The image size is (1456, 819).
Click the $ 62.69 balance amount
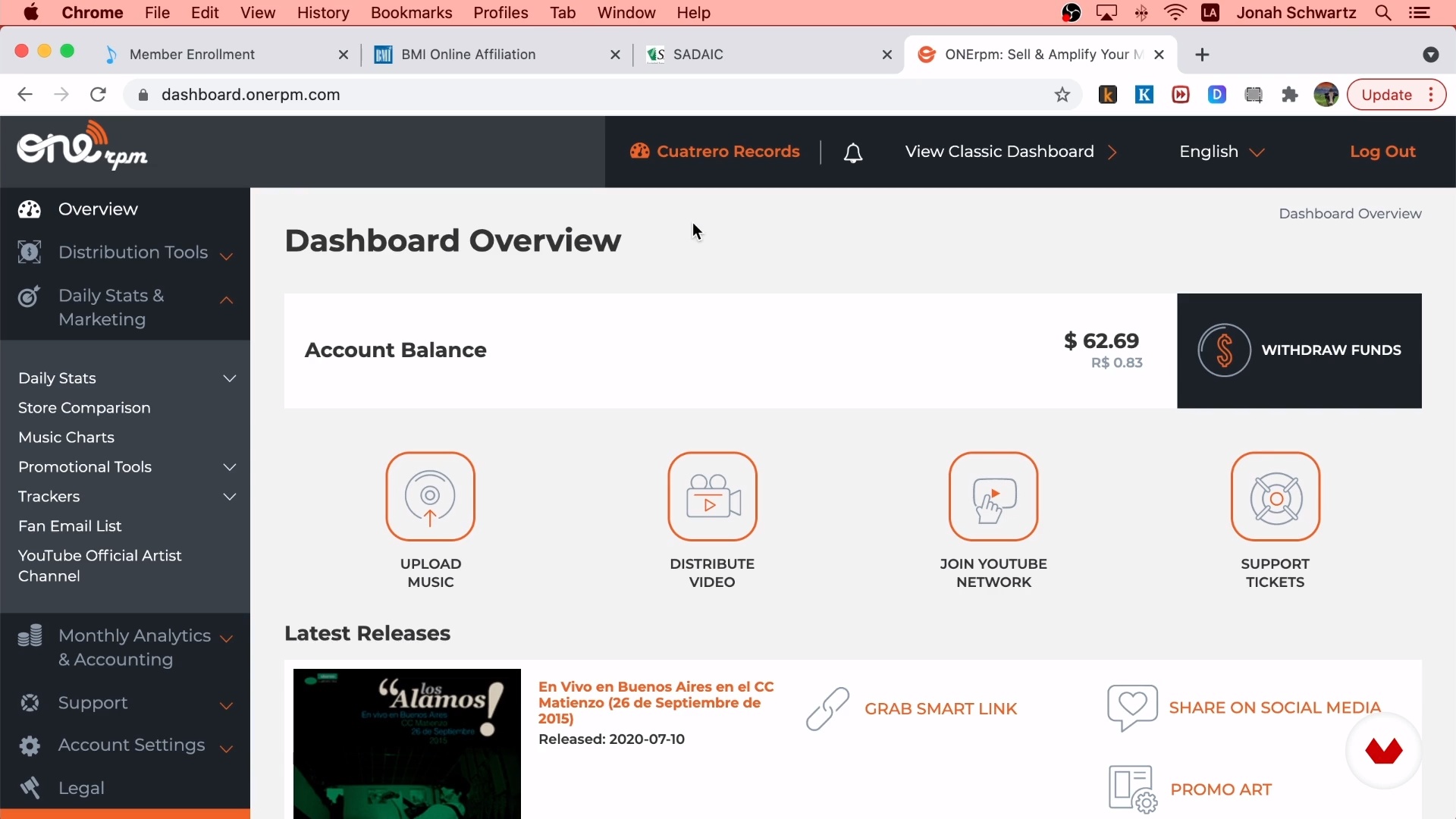click(1102, 341)
